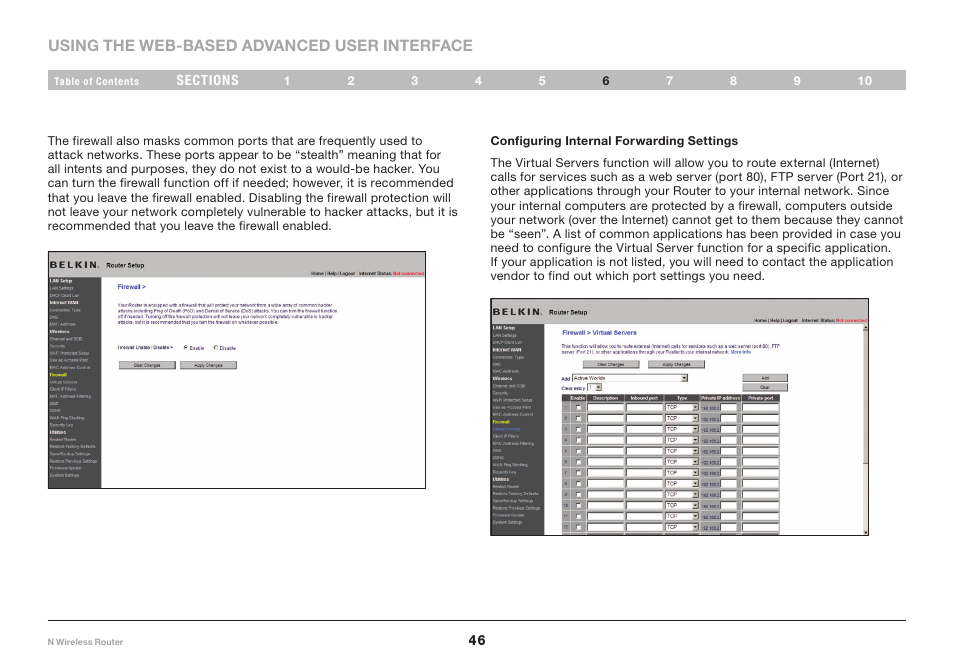Click Logout link in Firewall screenshot header
The width and height of the screenshot is (954, 668).
pos(347,273)
